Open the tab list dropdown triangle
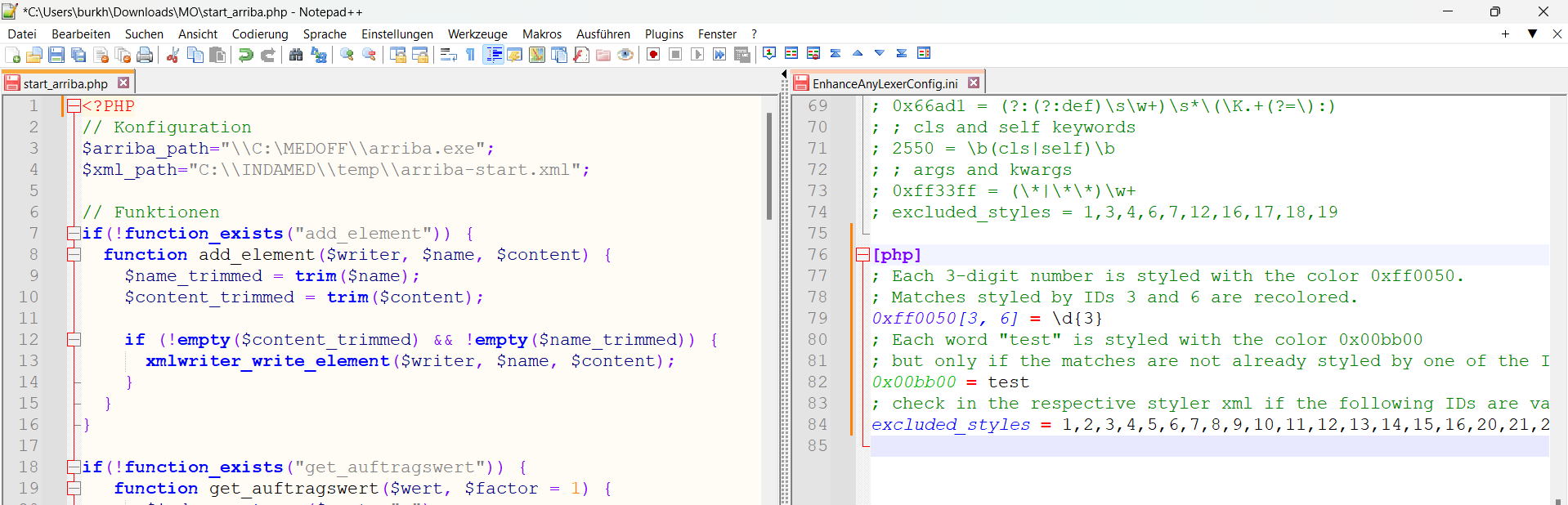The height and width of the screenshot is (505, 1568). point(1532,34)
